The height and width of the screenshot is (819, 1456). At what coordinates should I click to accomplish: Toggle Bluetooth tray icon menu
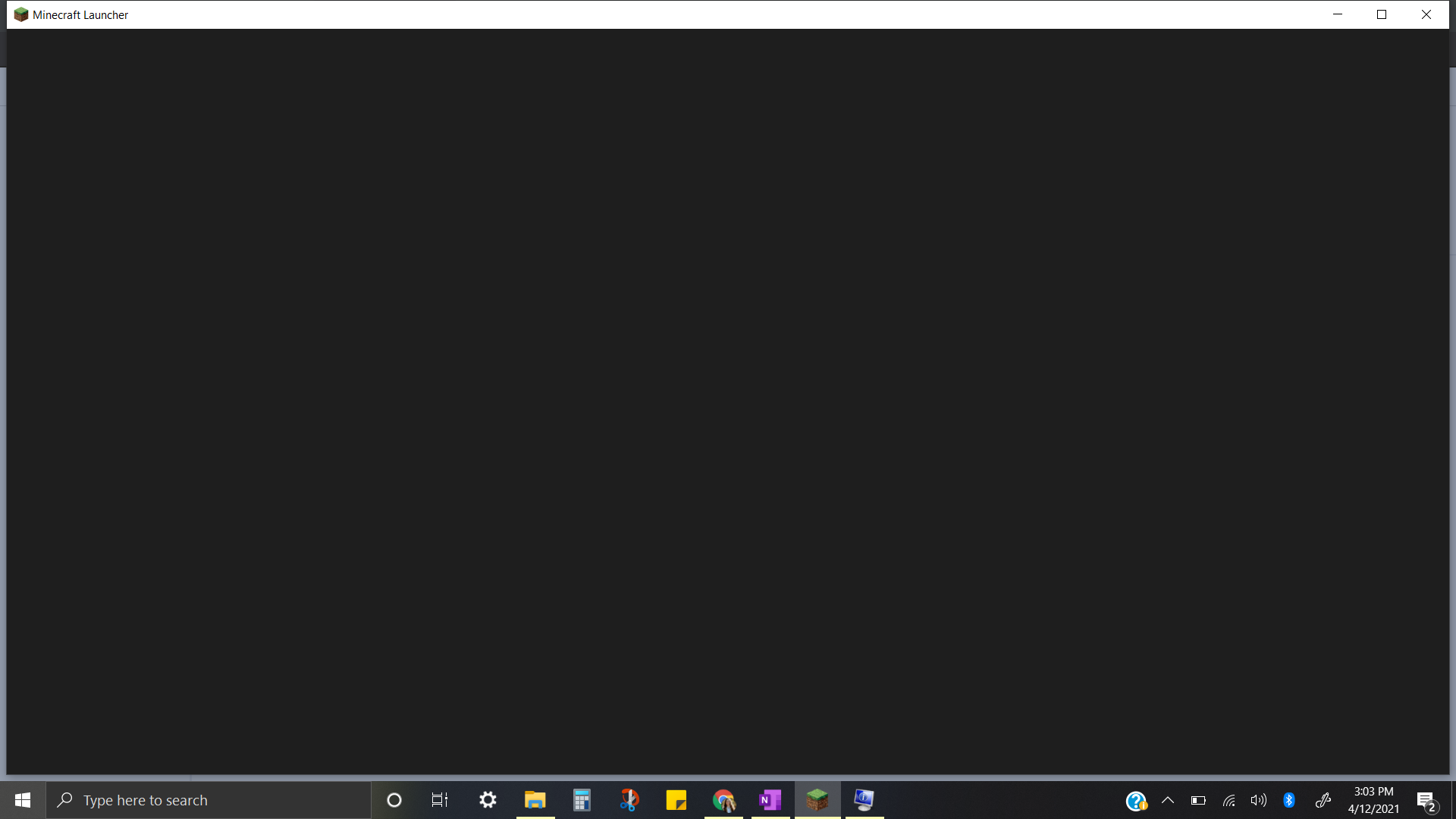click(1289, 800)
